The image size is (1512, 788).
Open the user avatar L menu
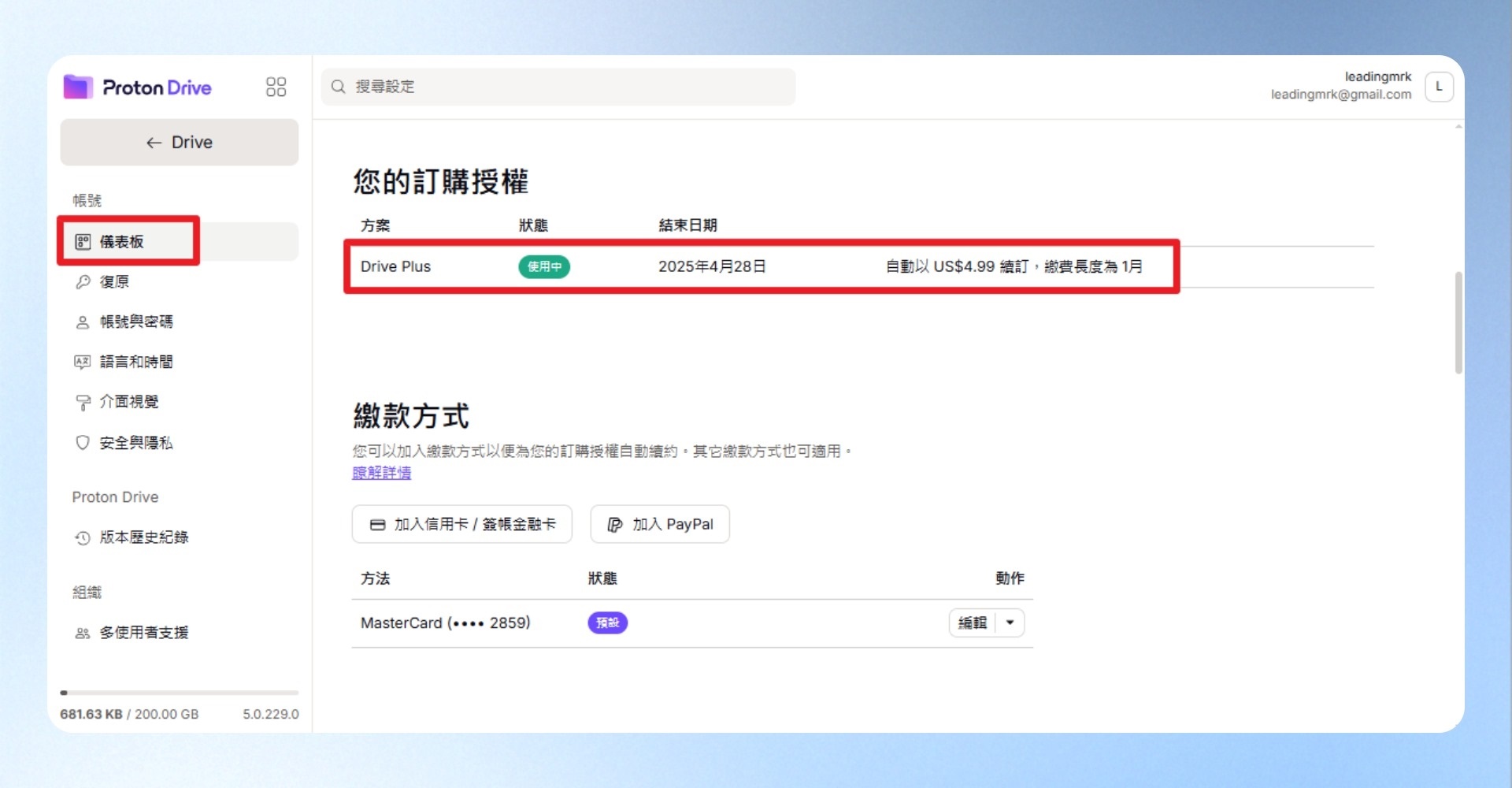(x=1439, y=87)
